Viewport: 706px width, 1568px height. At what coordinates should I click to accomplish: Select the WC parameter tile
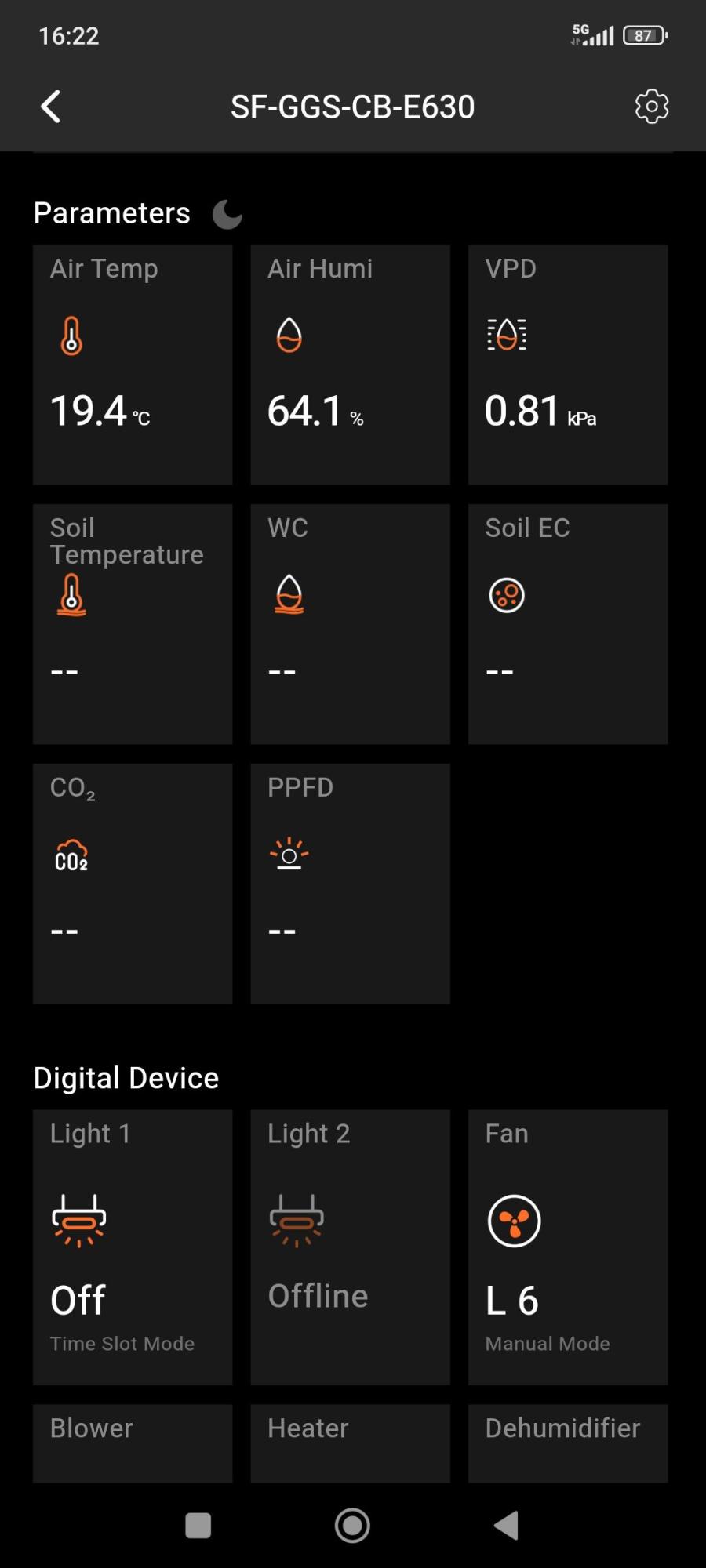pyautogui.click(x=350, y=624)
